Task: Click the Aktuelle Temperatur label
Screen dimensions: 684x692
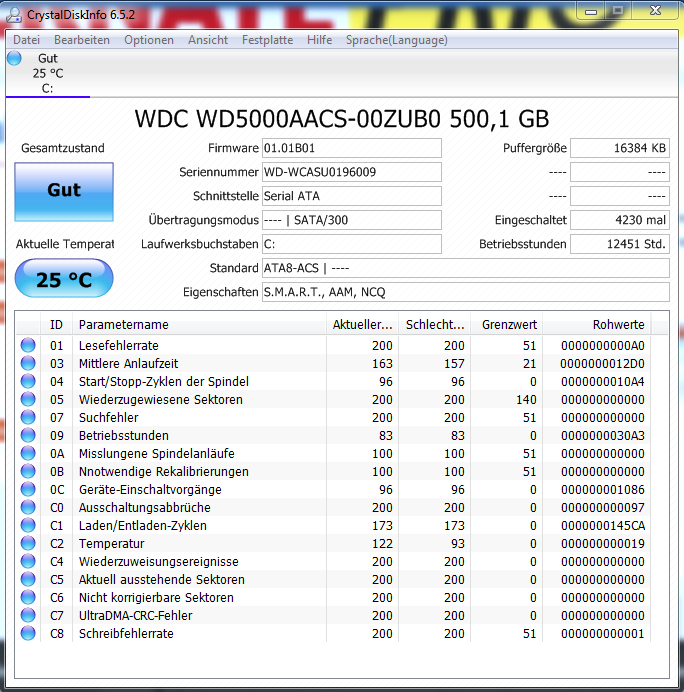Action: [x=65, y=244]
